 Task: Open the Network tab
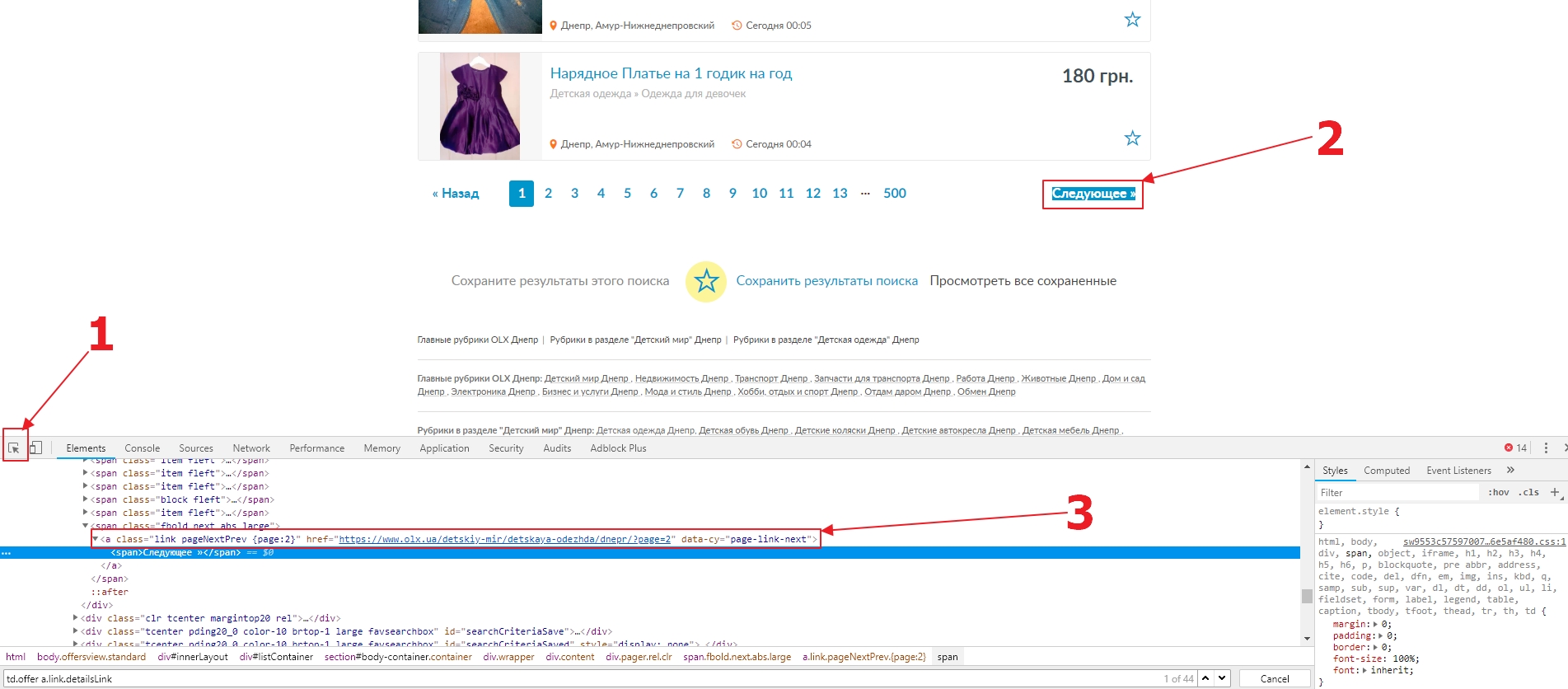point(251,448)
